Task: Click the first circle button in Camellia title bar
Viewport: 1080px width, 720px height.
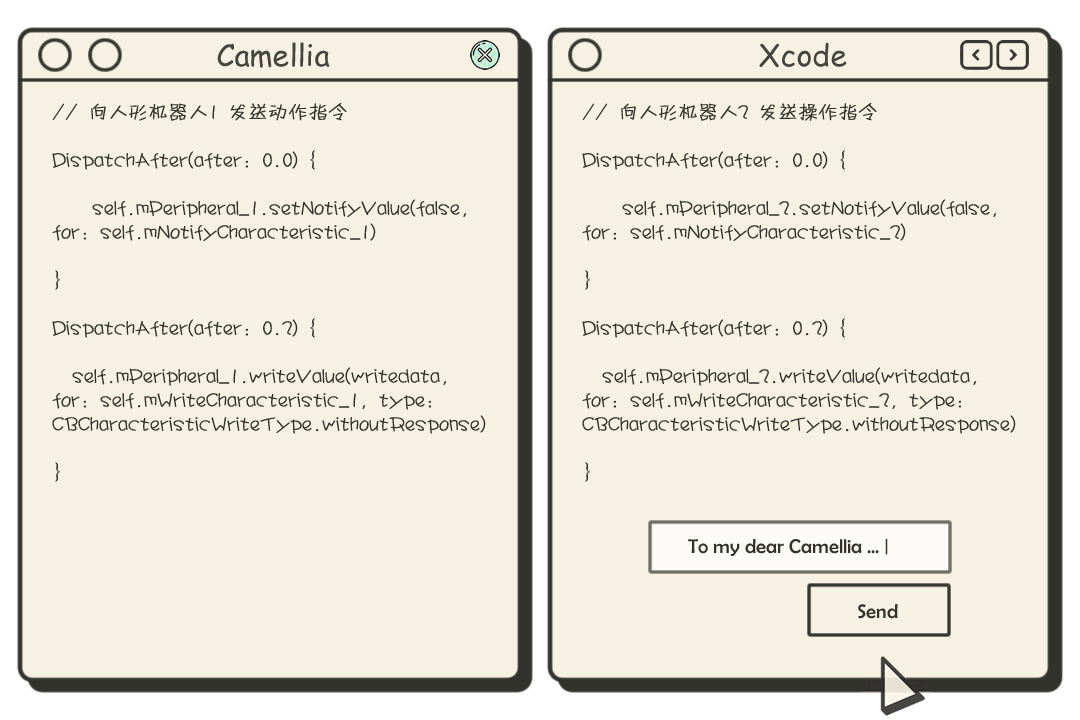Action: point(55,55)
